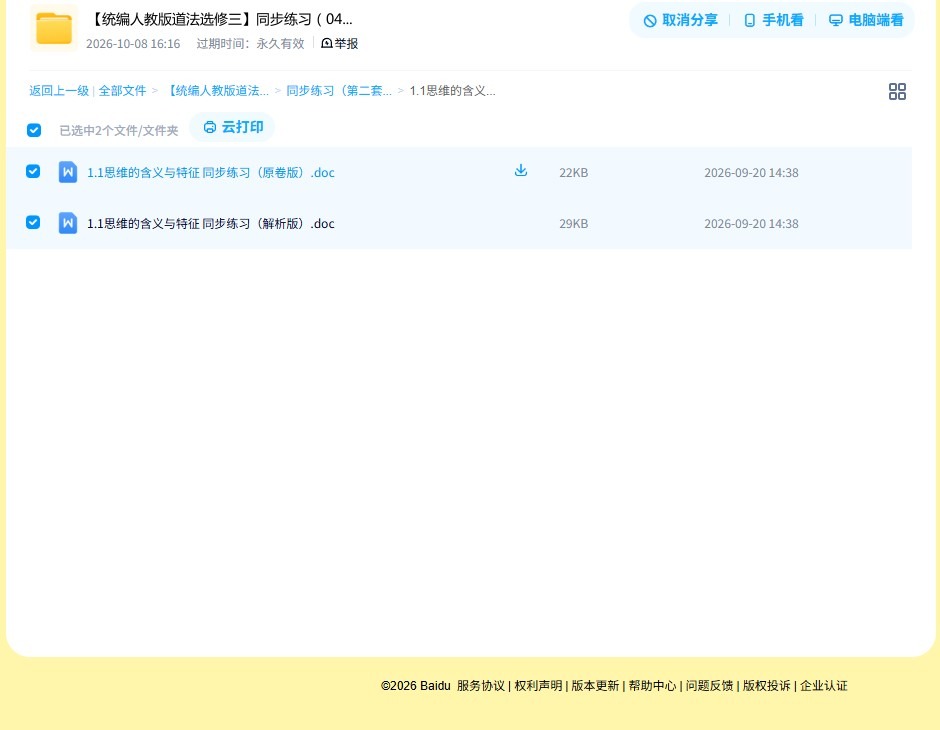Open 手机看 option

773,20
